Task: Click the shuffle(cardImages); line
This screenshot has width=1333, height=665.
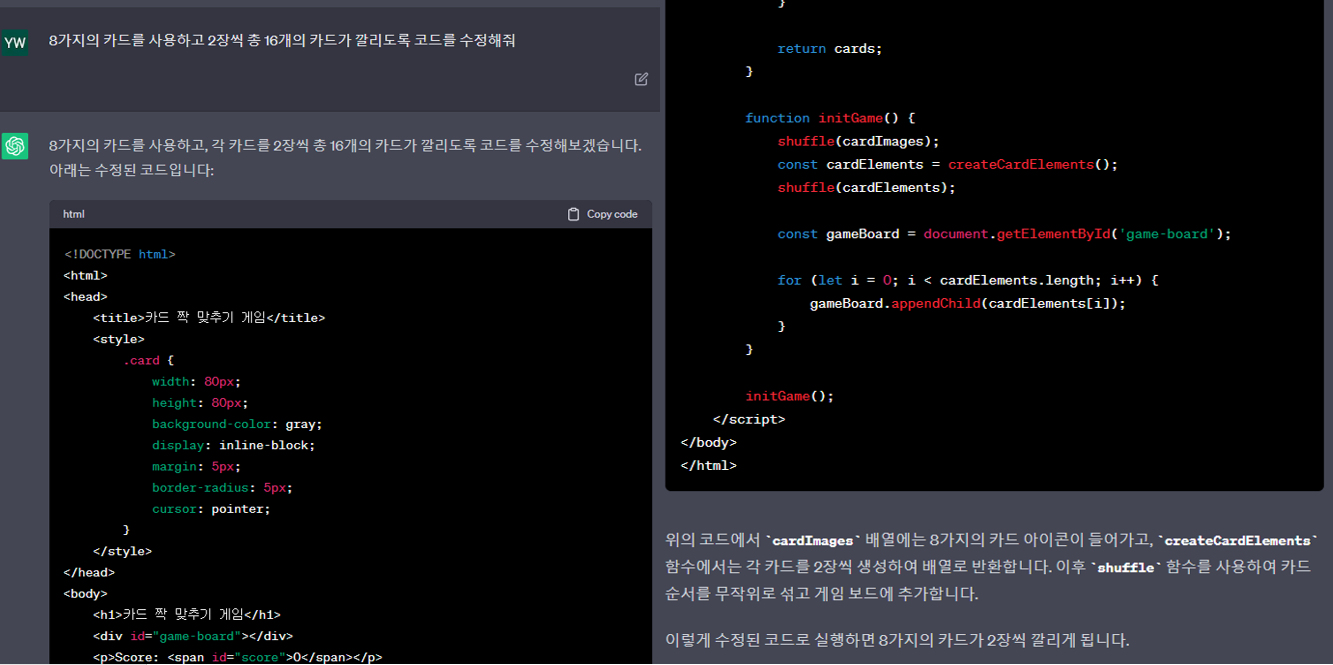Action: pyautogui.click(x=858, y=141)
